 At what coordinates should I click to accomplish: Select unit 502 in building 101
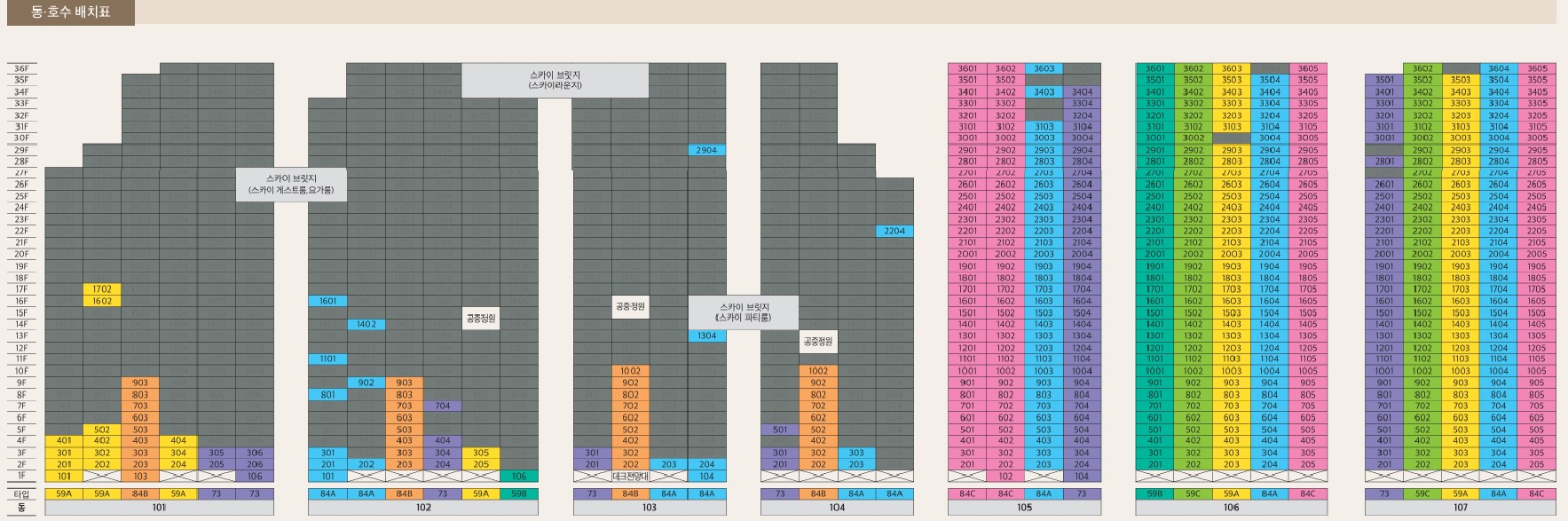click(x=102, y=430)
